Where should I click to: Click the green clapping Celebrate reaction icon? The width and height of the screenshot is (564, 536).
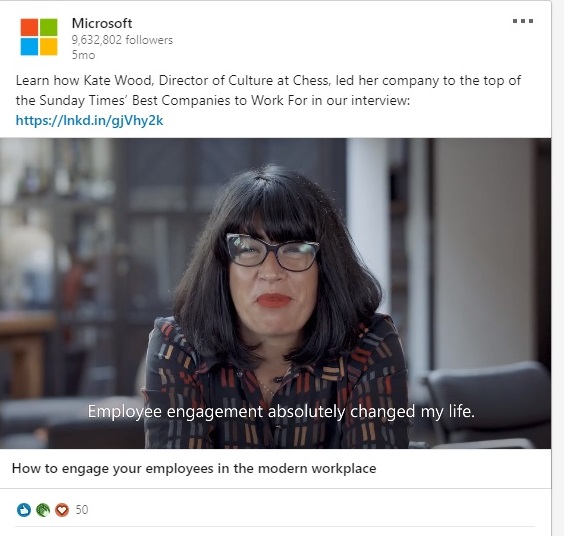pos(43,510)
